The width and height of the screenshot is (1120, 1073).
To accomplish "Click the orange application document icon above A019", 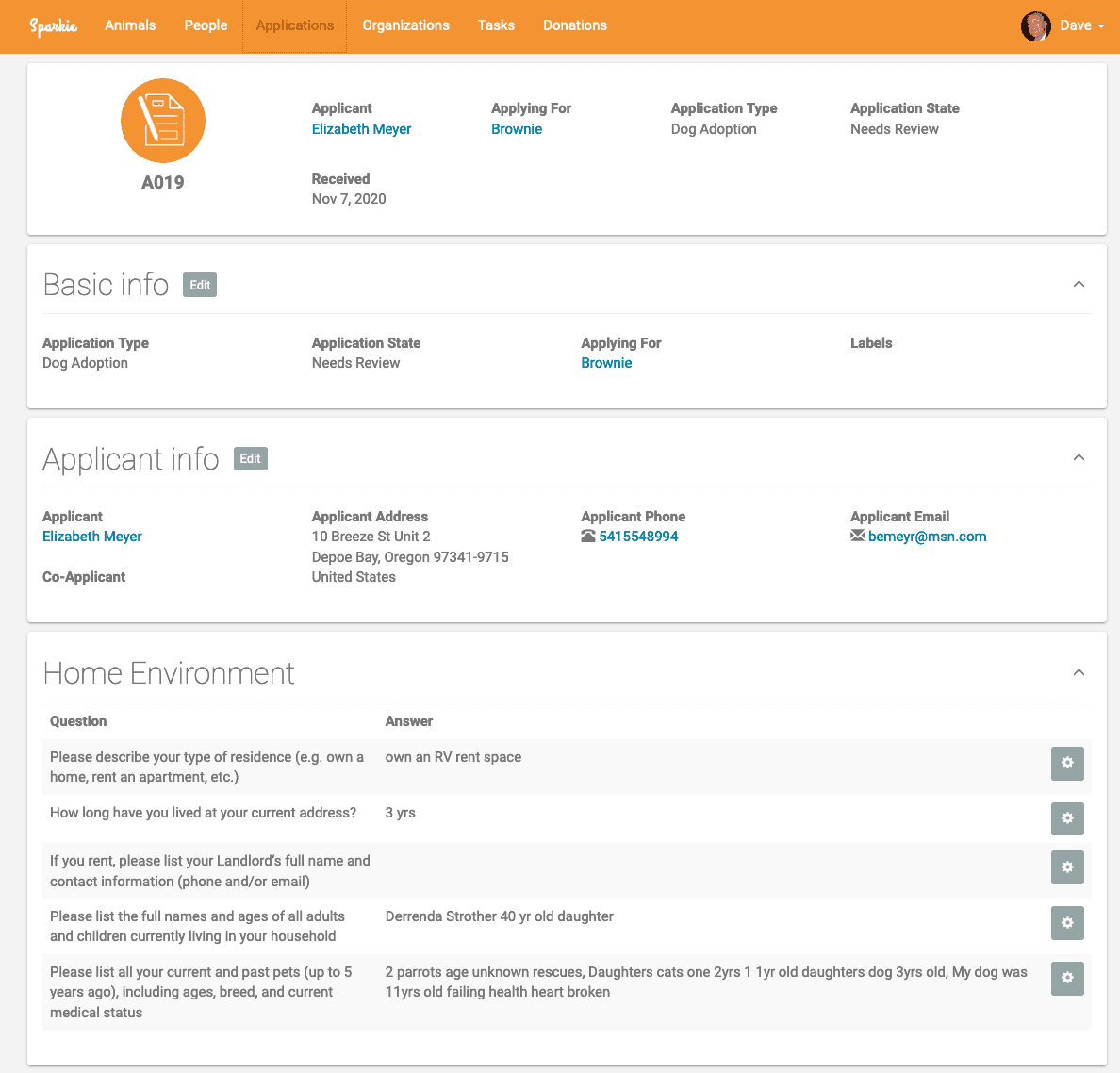I will (x=162, y=121).
